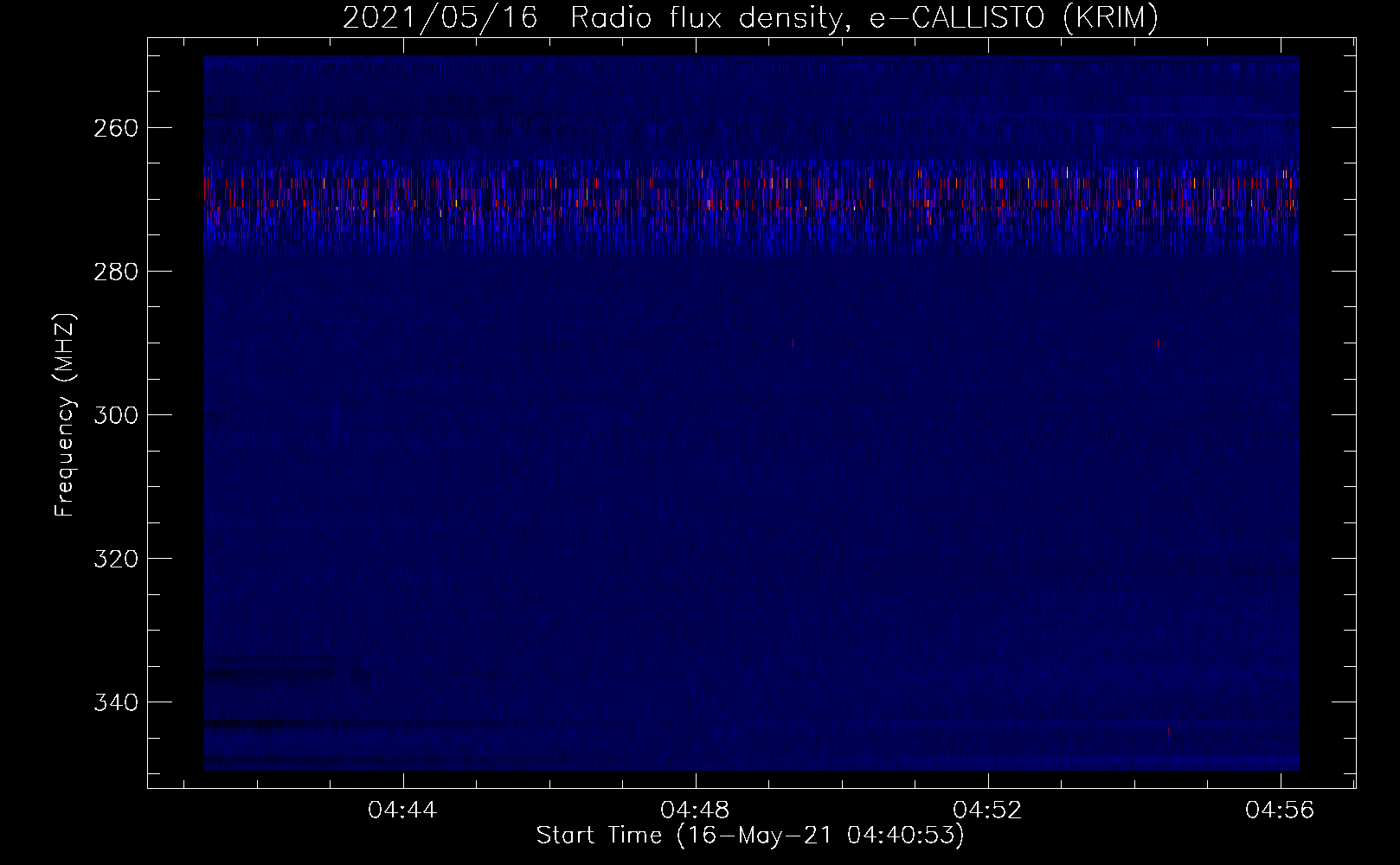Image resolution: width=1400 pixels, height=865 pixels.
Task: Click the 04:48 time tick label
Action: click(696, 811)
